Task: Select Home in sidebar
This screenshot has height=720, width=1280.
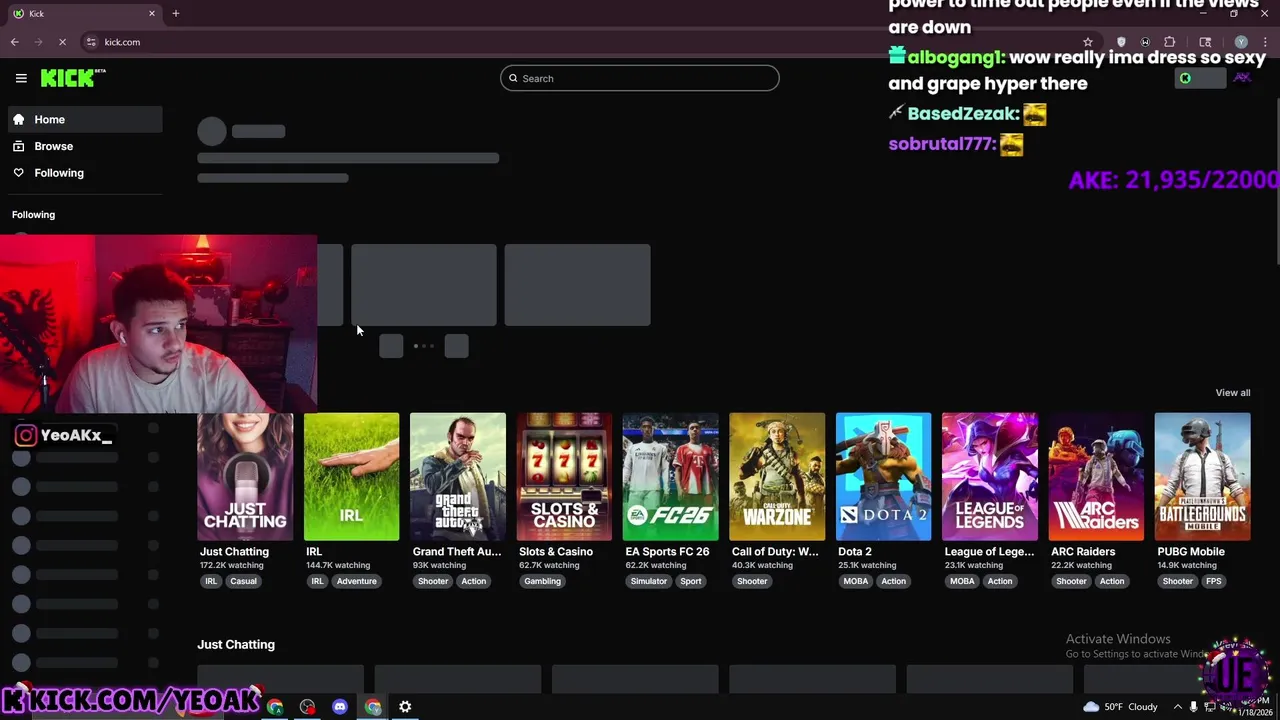Action: pyautogui.click(x=85, y=119)
